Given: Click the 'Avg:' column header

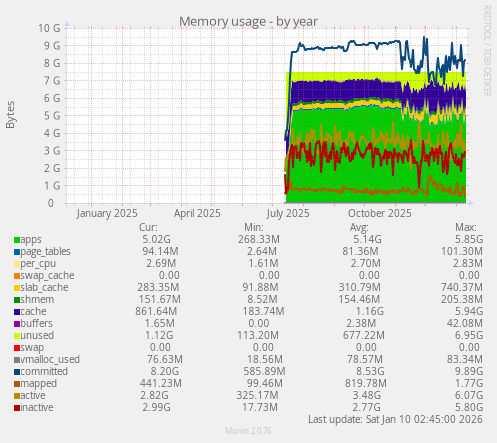Looking at the screenshot, I should tap(359, 227).
